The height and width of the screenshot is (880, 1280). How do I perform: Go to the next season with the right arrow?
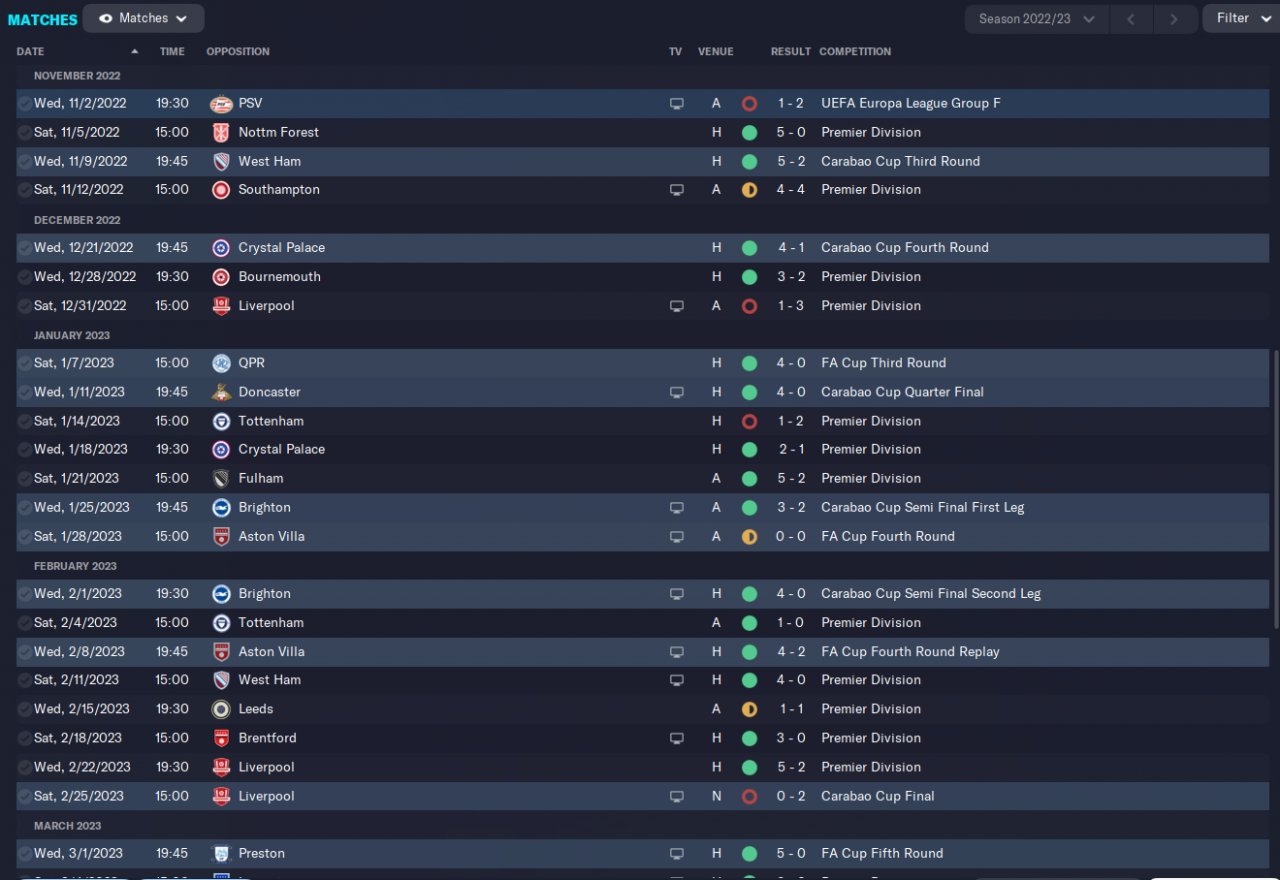coord(1174,19)
